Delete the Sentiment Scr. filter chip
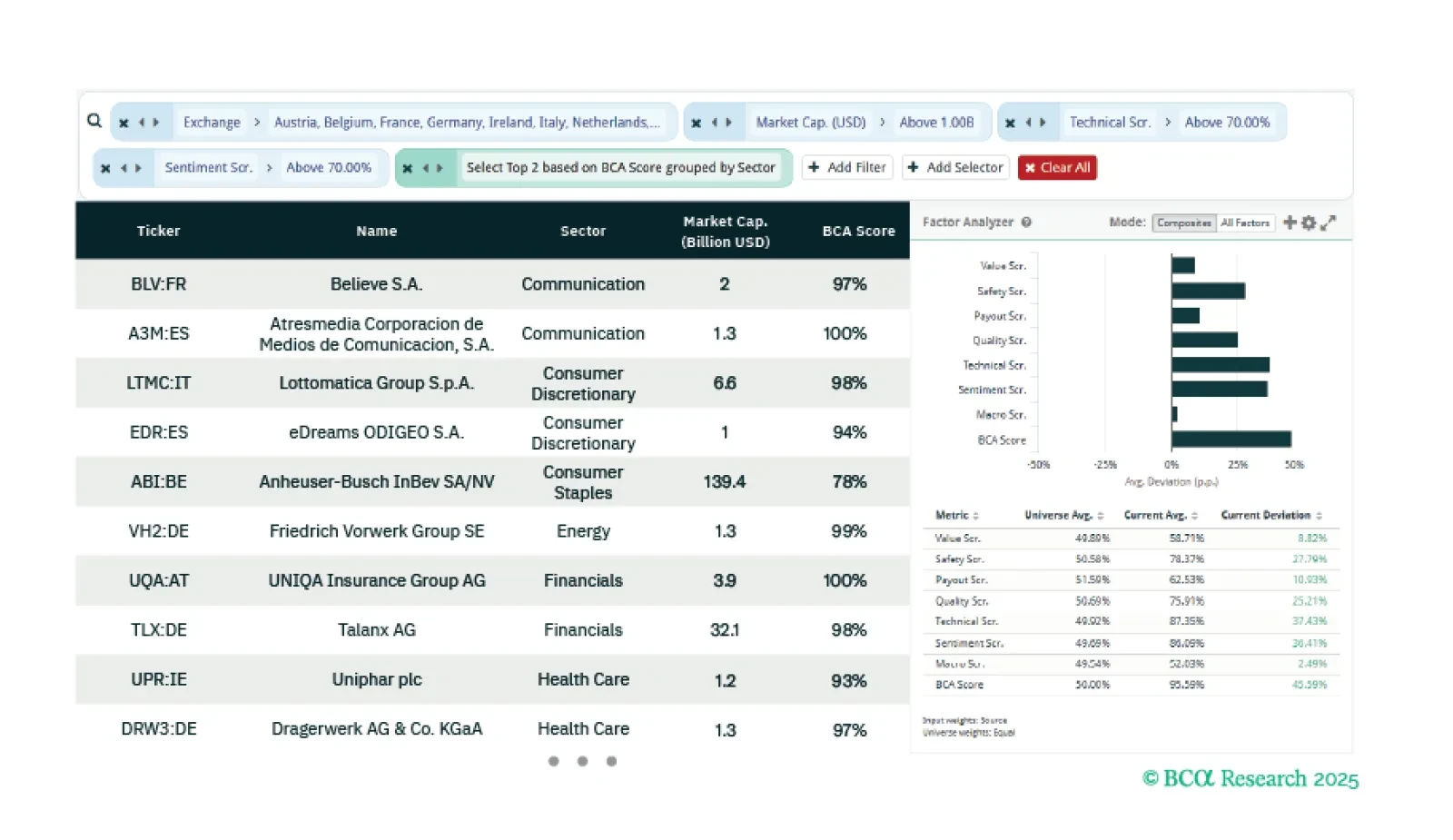Image resolution: width=1453 pixels, height=840 pixels. (105, 168)
